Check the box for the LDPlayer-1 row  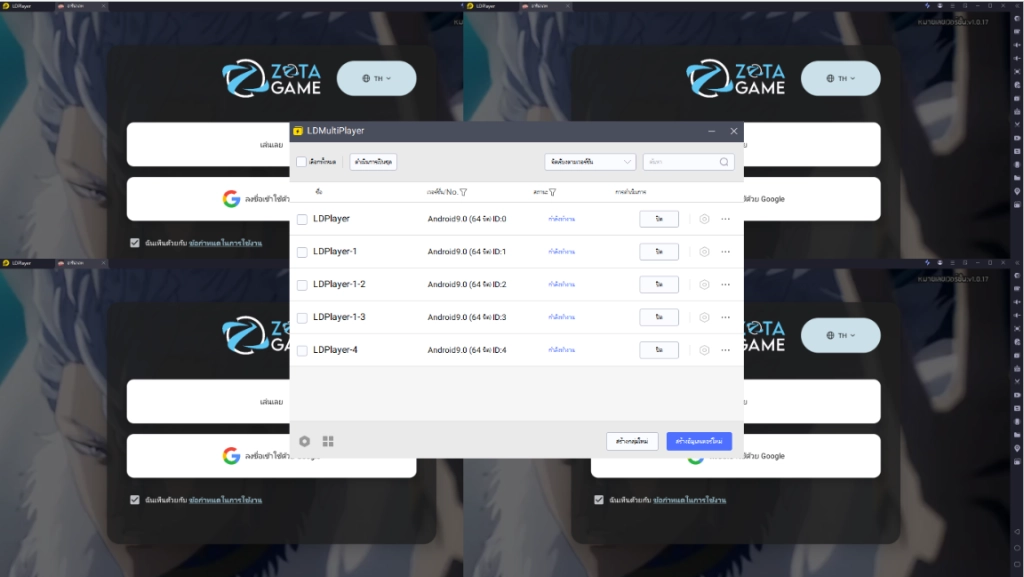pyautogui.click(x=302, y=252)
